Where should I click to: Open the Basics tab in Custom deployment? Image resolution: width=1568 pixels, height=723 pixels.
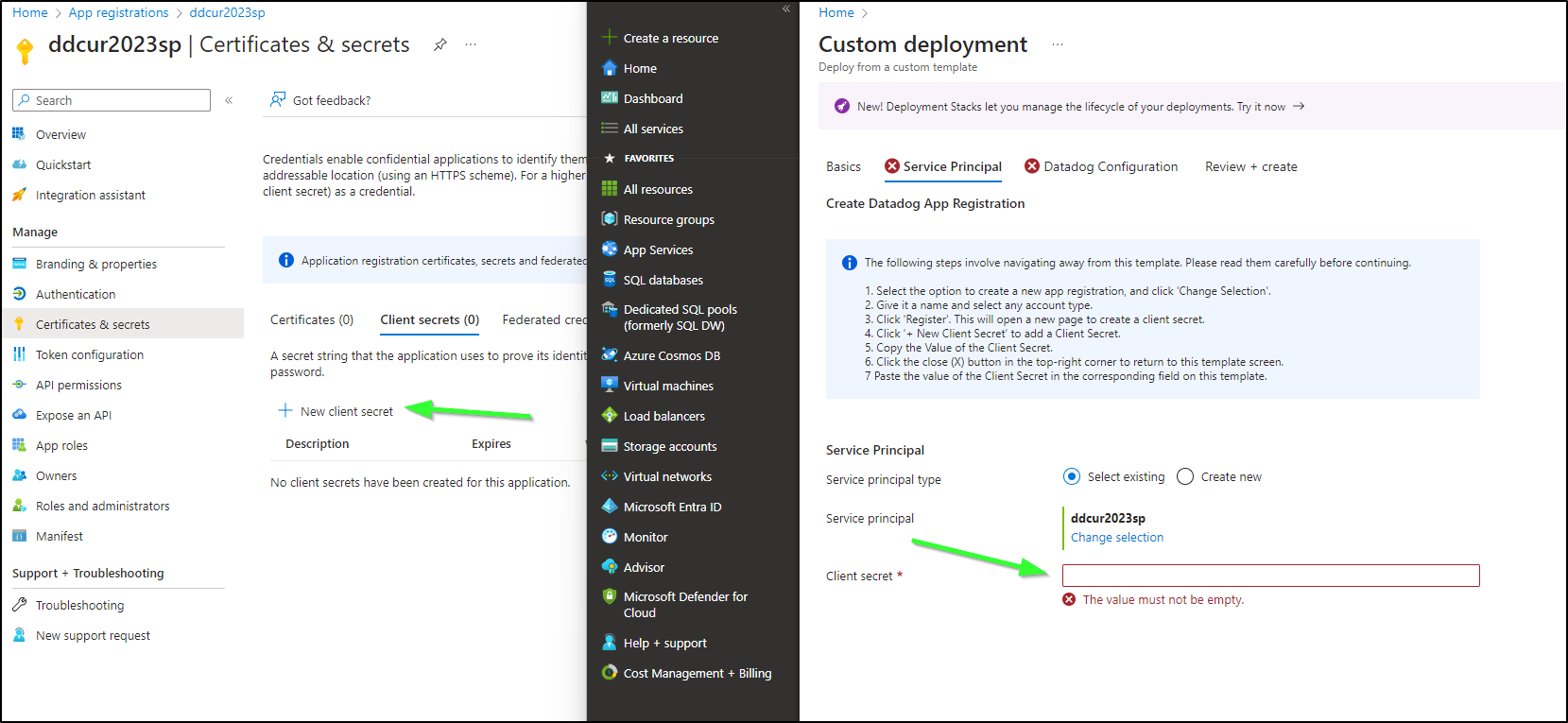coord(843,166)
